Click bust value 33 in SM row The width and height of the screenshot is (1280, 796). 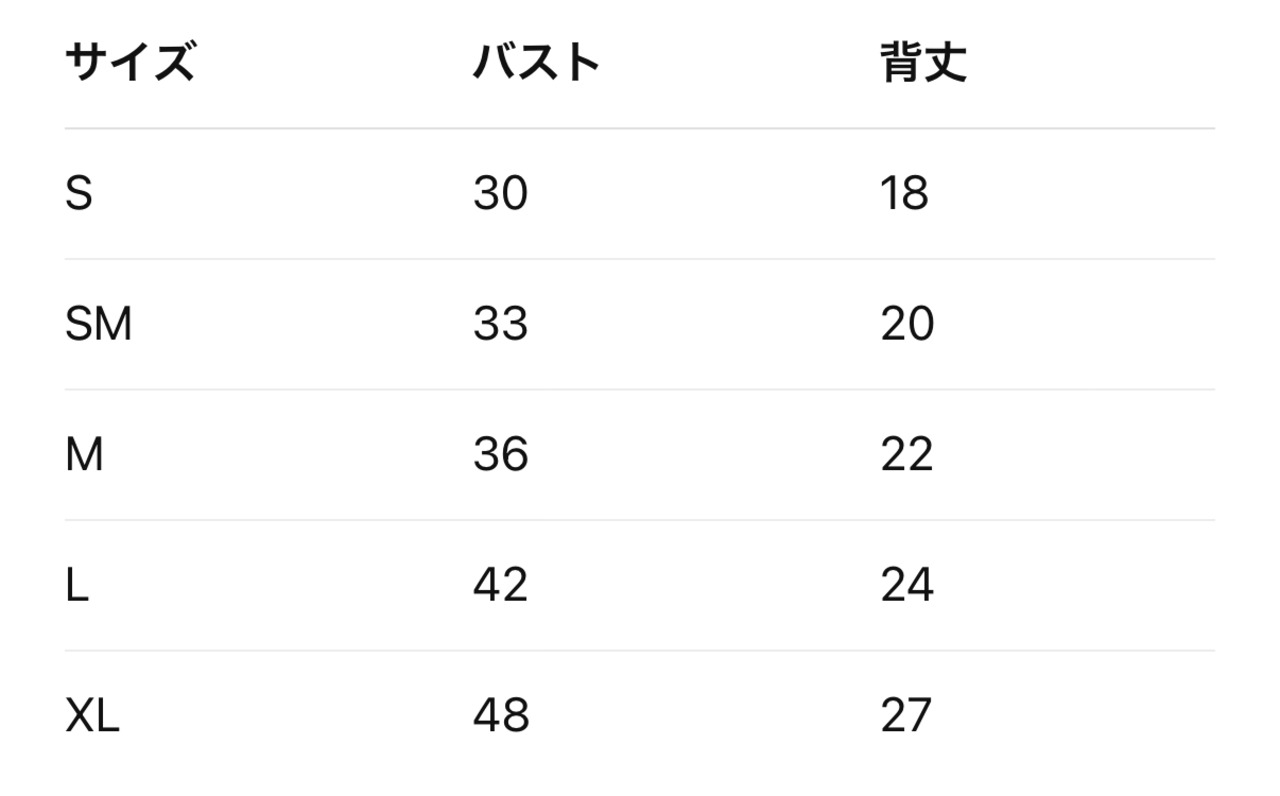[x=500, y=324]
